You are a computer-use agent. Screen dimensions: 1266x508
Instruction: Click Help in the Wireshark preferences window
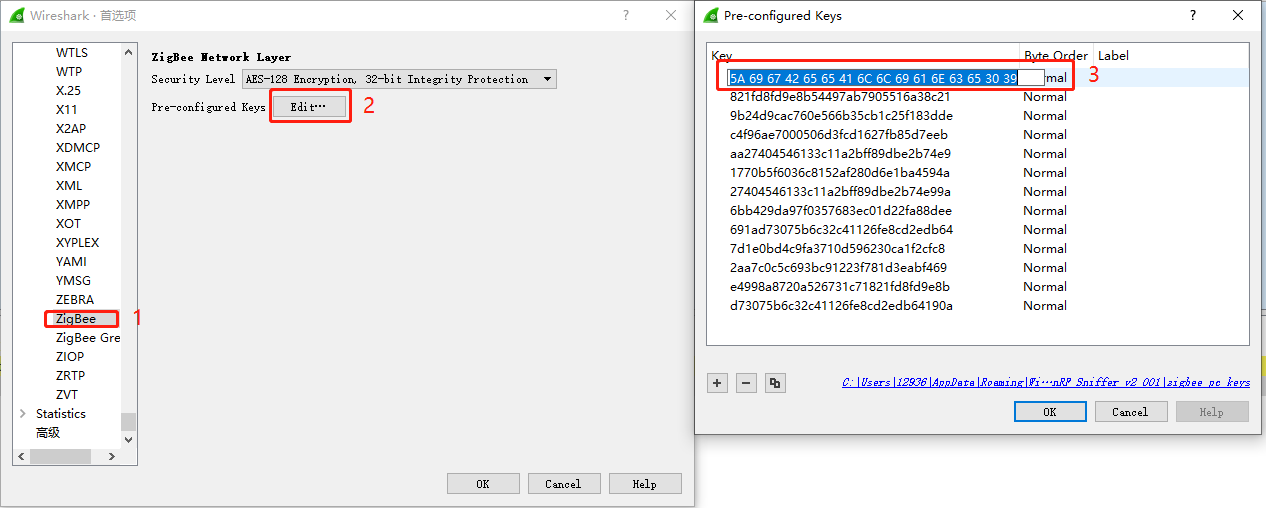[645, 484]
